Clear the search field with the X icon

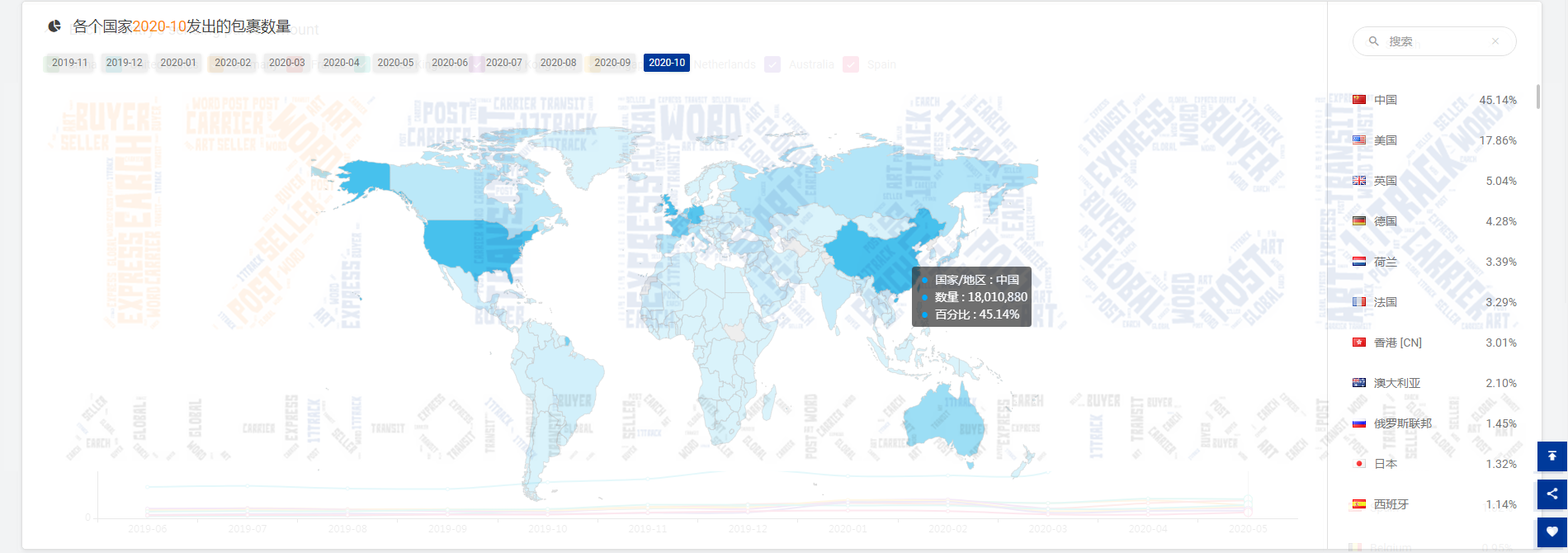pyautogui.click(x=1495, y=41)
